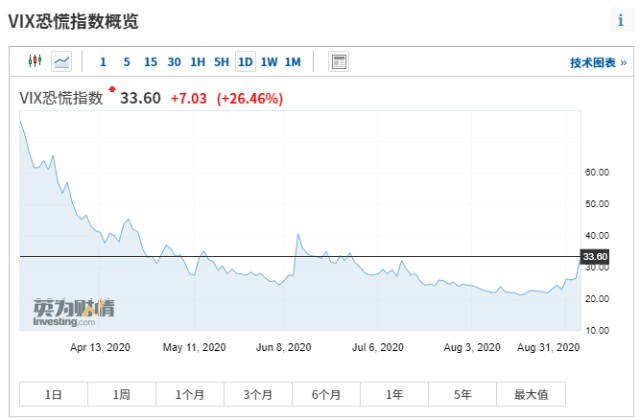
Task: Select the 1D interval button
Action: click(245, 62)
